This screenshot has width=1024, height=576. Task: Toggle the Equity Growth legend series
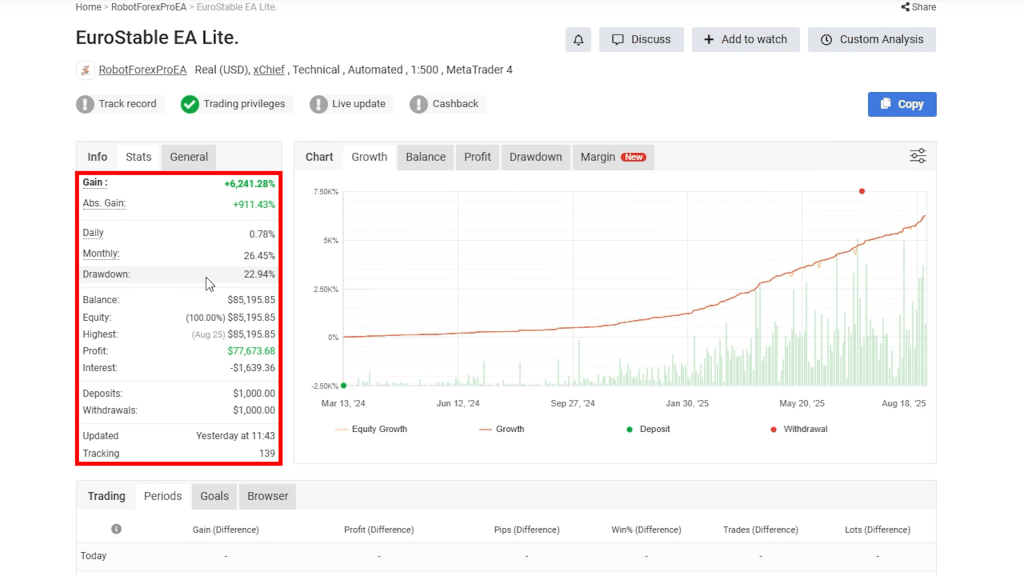pyautogui.click(x=370, y=429)
